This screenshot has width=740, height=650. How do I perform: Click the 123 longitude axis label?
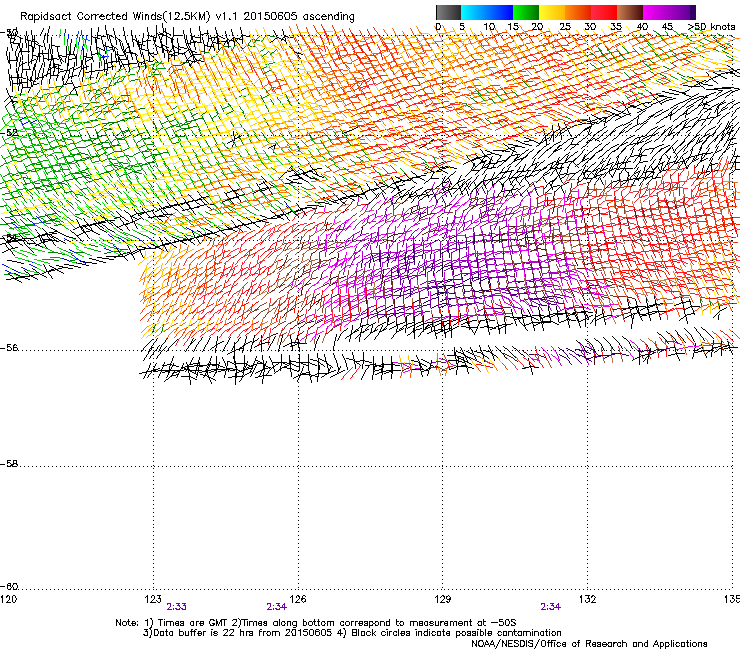pyautogui.click(x=153, y=599)
